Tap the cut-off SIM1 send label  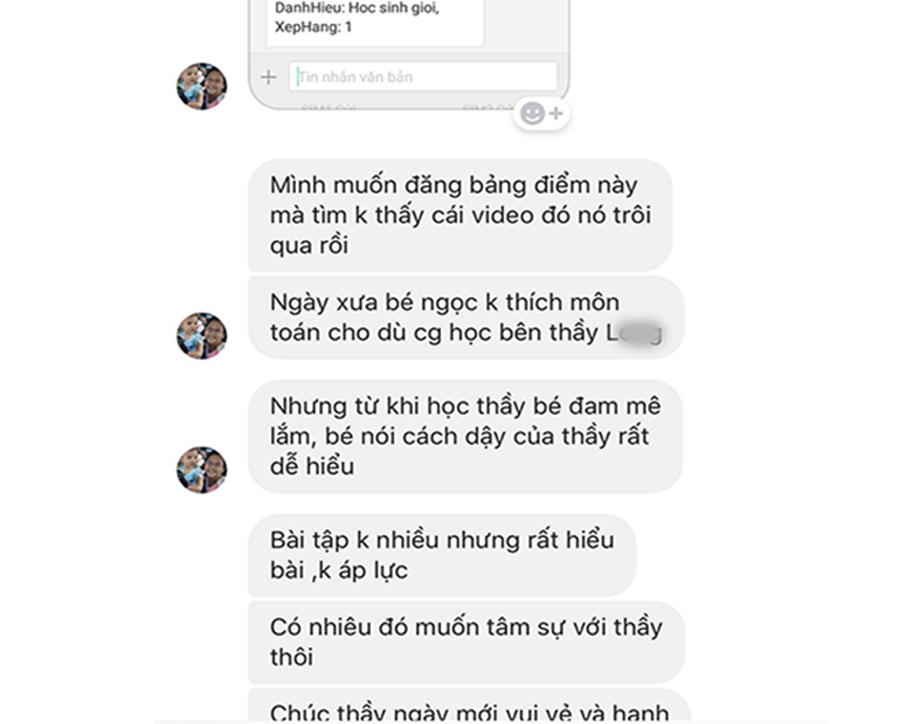point(329,107)
